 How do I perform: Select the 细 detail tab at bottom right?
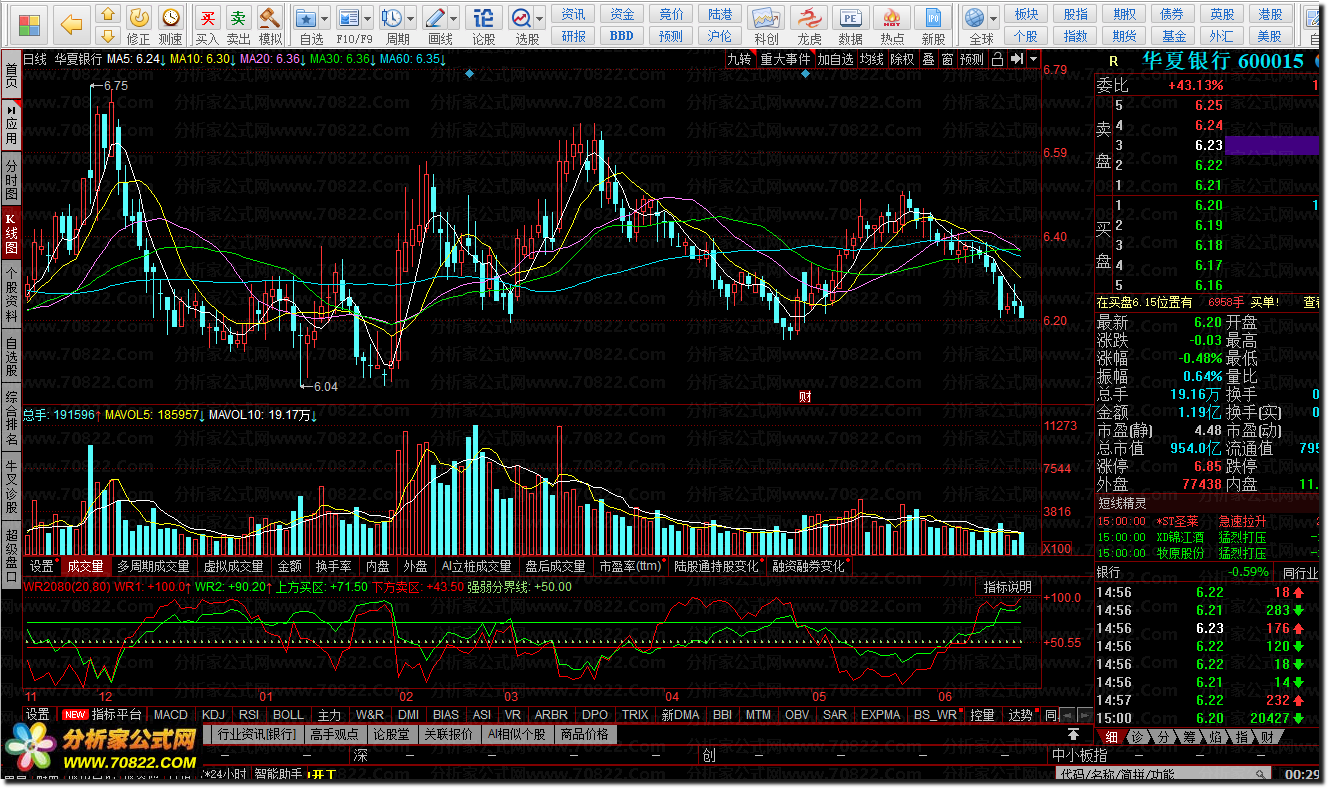1110,736
